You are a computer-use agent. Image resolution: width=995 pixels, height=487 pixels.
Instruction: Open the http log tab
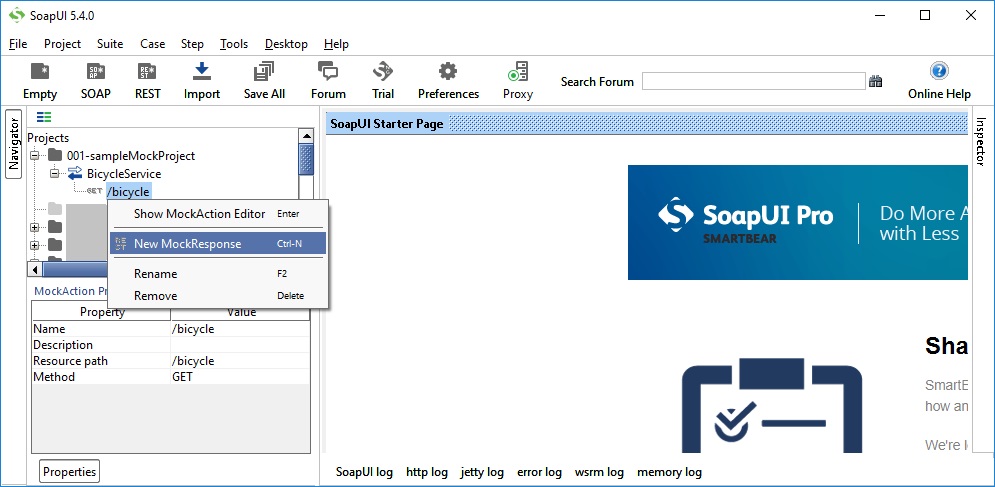(427, 472)
